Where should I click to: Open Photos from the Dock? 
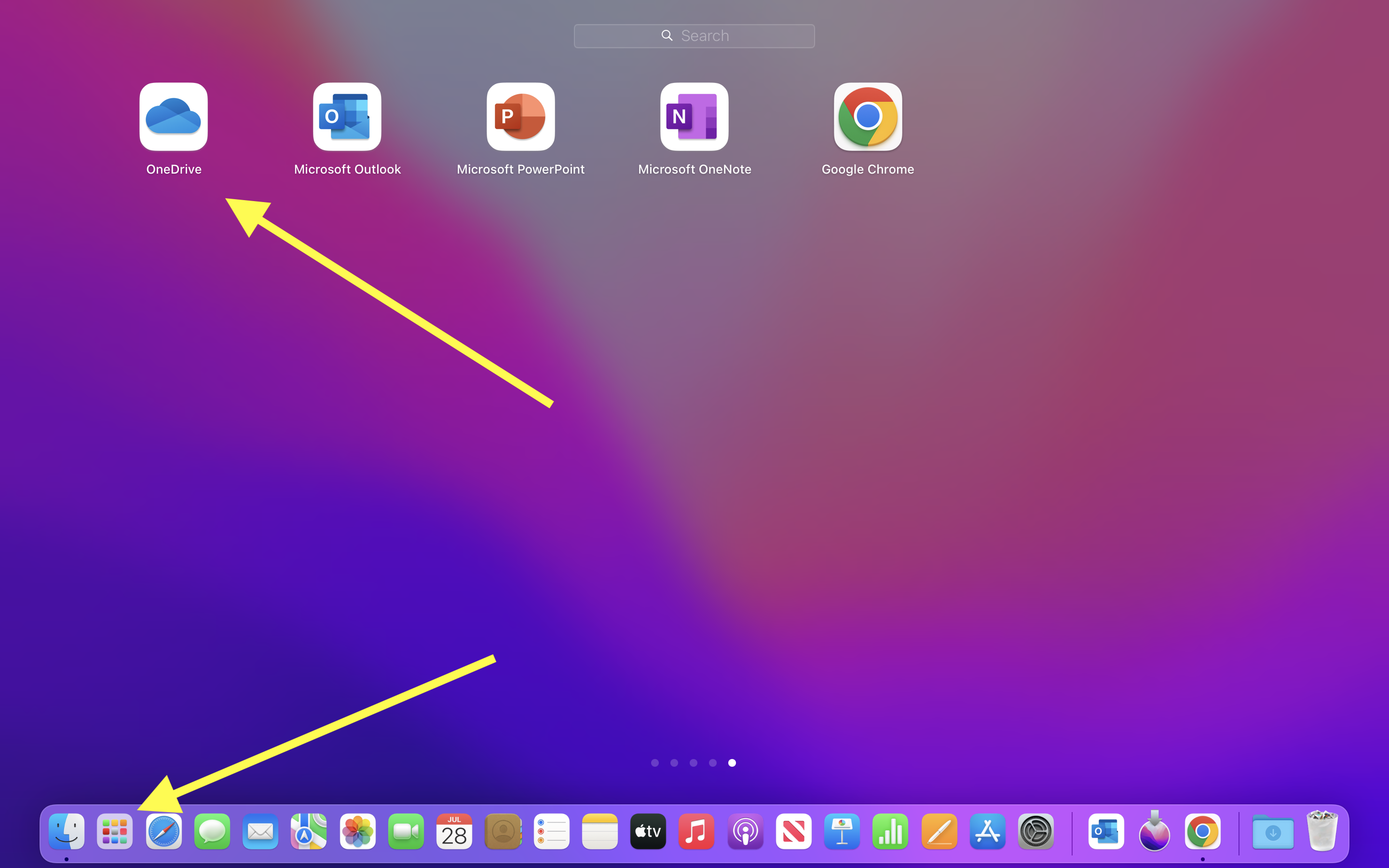click(x=357, y=831)
